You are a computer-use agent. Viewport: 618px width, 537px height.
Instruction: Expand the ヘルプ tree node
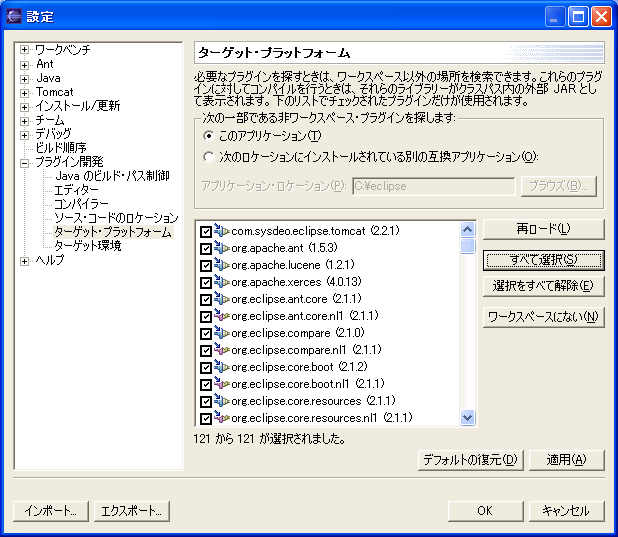[x=24, y=261]
